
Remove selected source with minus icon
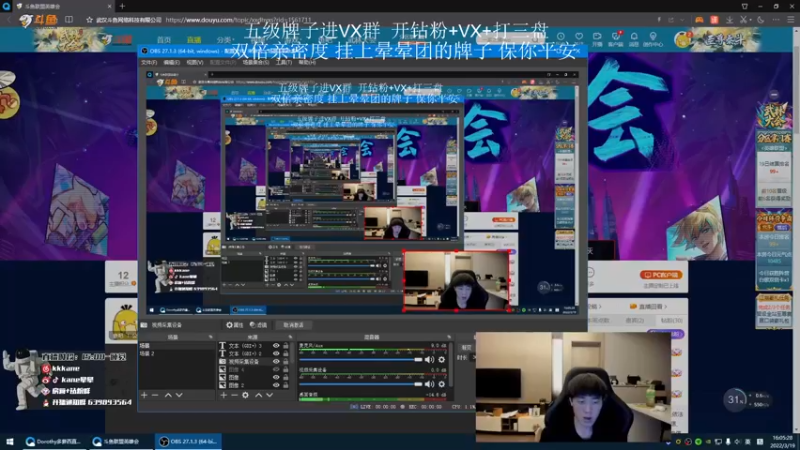click(234, 395)
